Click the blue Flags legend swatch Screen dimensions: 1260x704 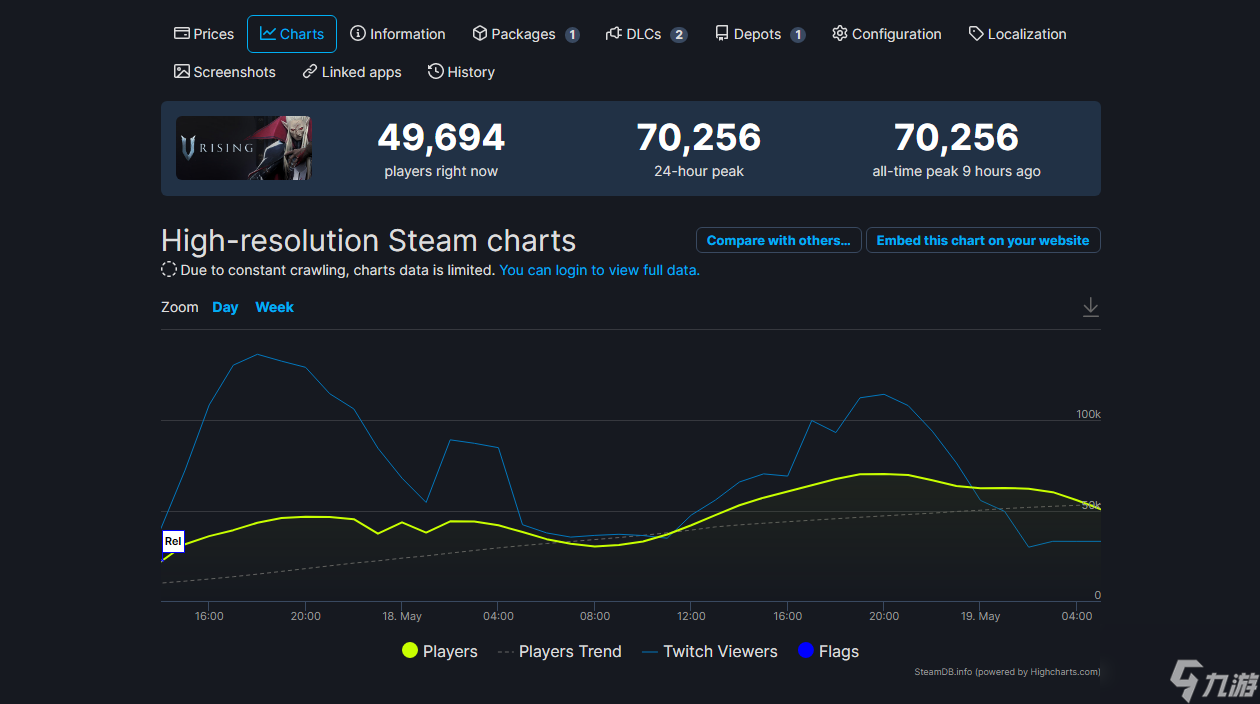[806, 651]
